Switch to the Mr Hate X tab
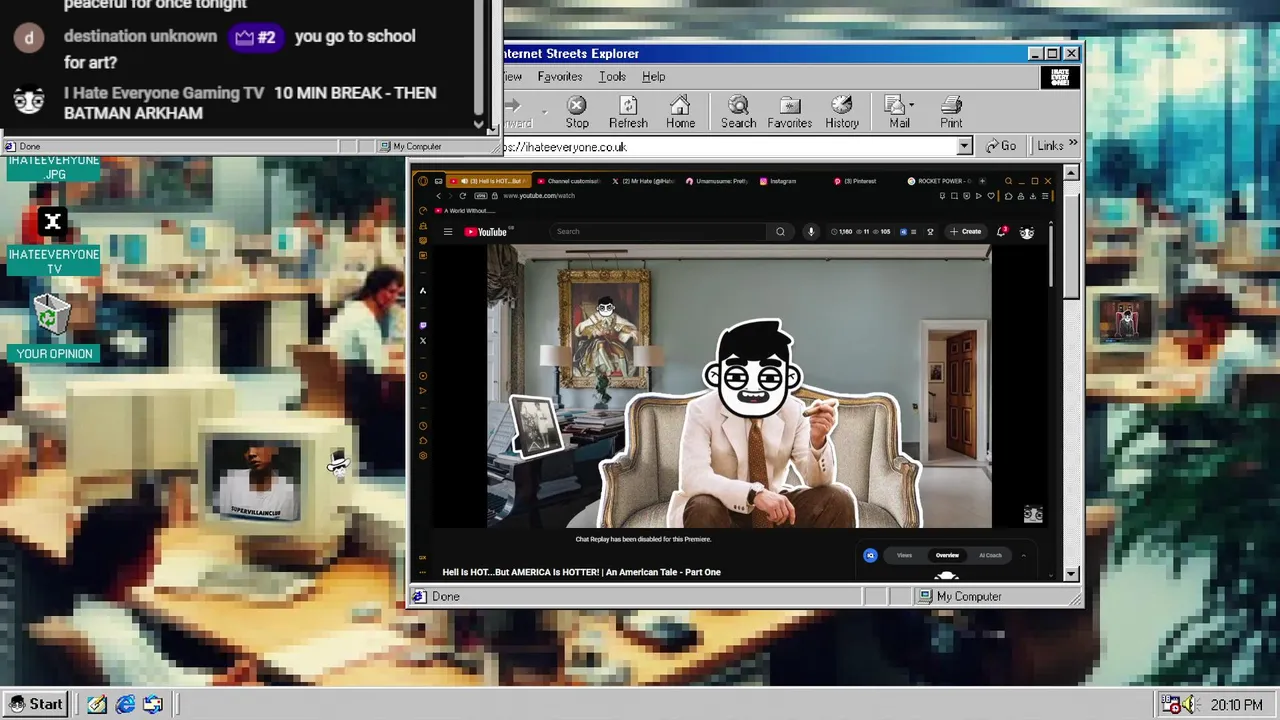This screenshot has width=1280, height=720. point(643,181)
